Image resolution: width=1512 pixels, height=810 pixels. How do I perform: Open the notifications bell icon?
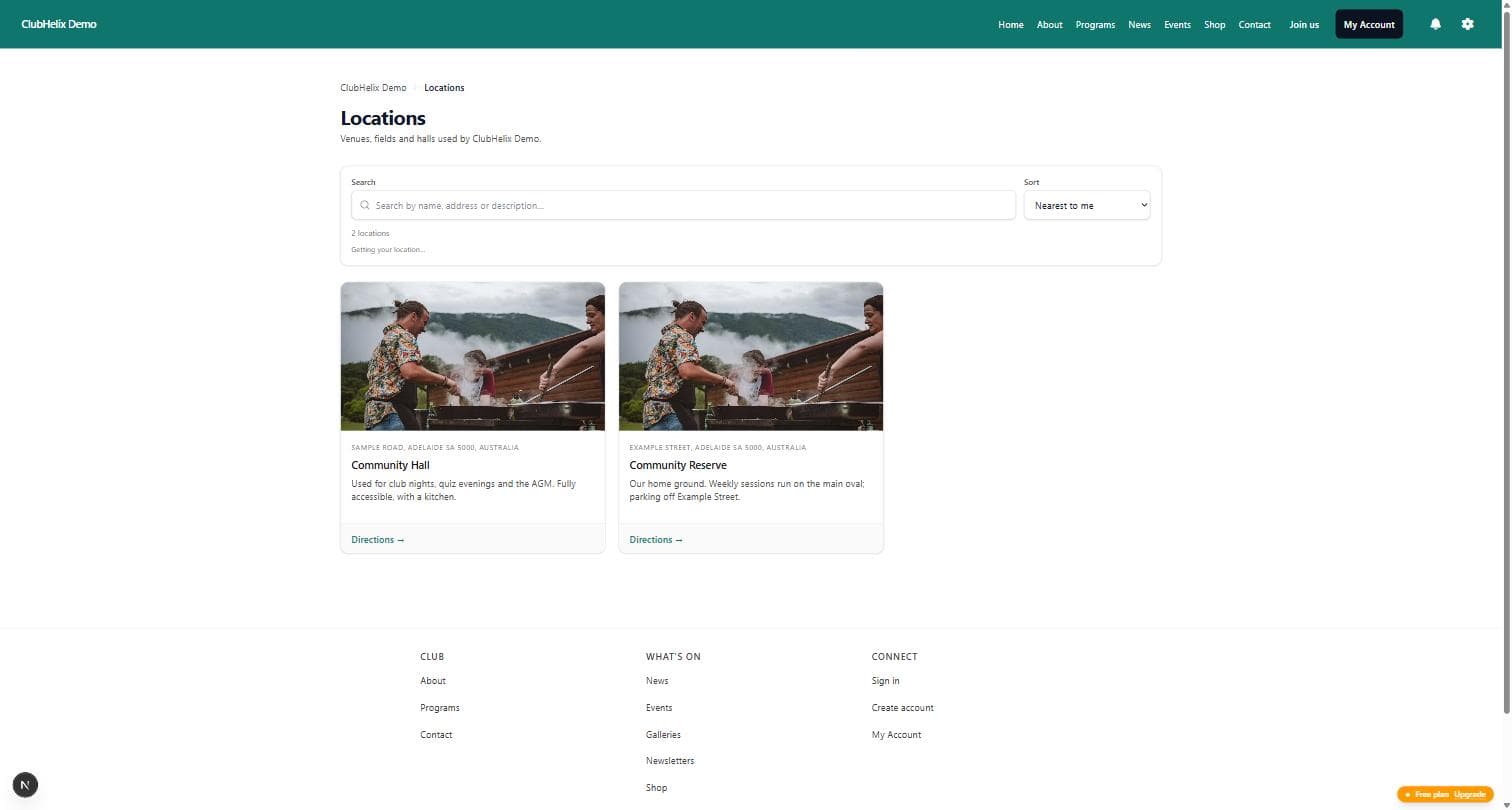coord(1435,24)
